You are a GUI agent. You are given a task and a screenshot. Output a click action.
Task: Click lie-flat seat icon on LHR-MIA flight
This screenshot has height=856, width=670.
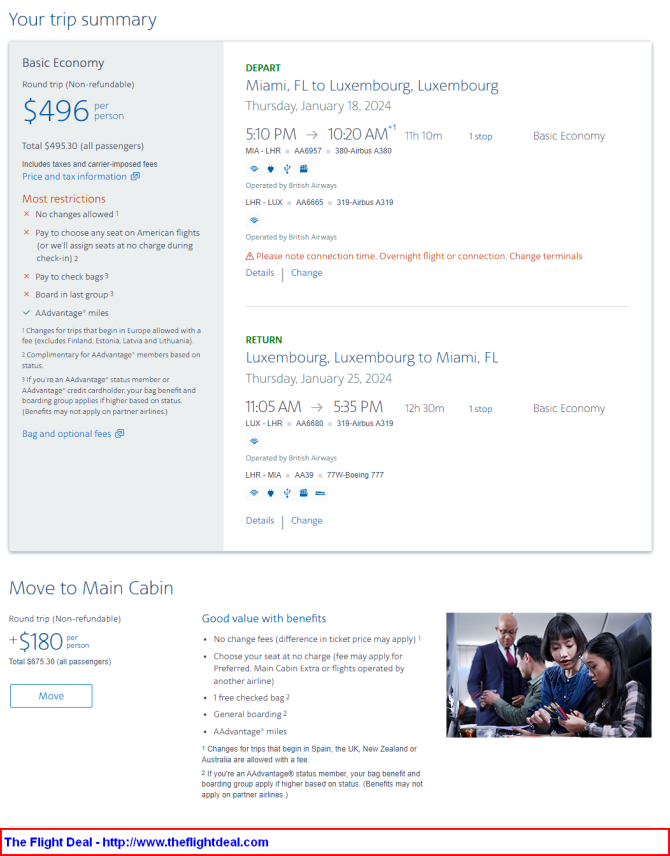tap(320, 493)
